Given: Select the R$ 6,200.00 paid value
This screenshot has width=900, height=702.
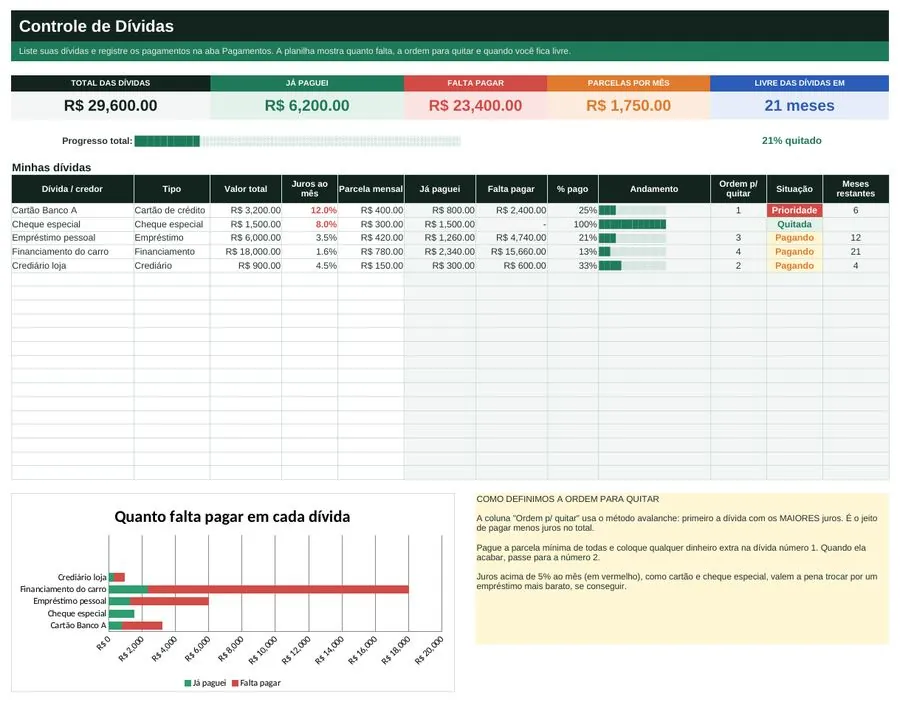Looking at the screenshot, I should point(307,106).
